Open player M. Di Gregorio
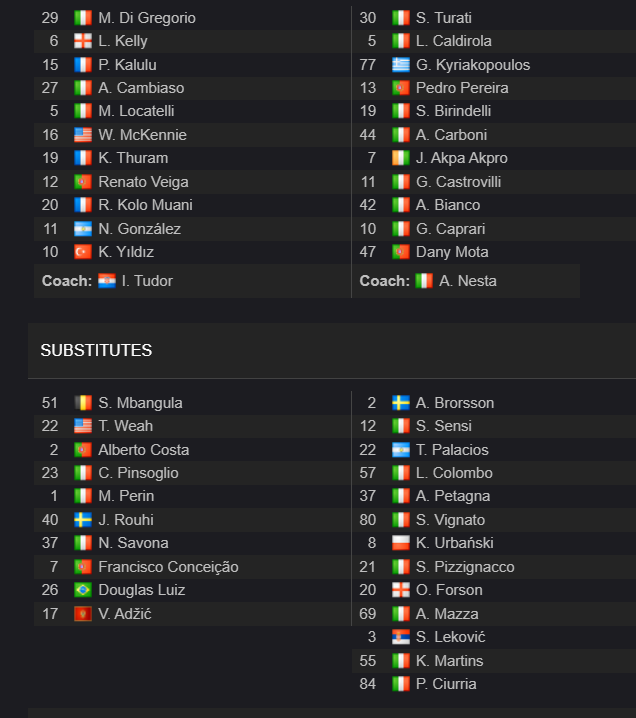The image size is (636, 718). [x=147, y=18]
